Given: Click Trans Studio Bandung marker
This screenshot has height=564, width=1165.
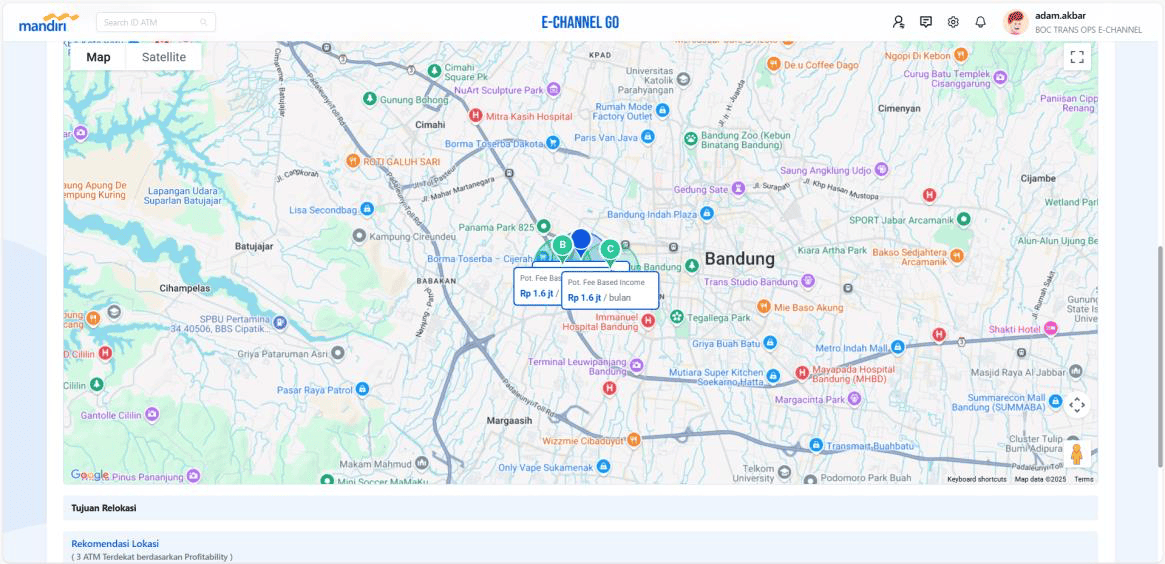Looking at the screenshot, I should click(808, 282).
